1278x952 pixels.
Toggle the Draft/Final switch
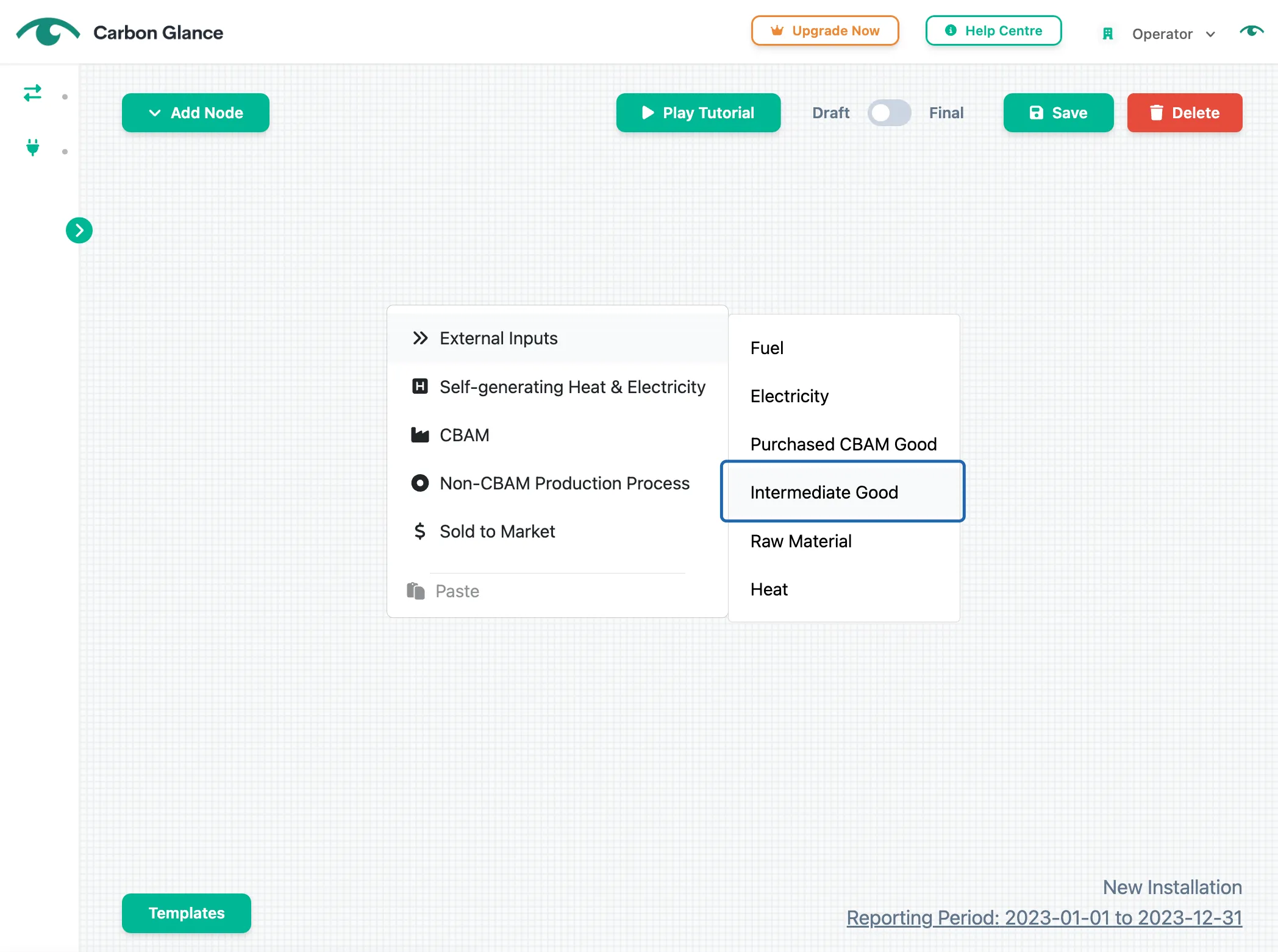pos(889,113)
